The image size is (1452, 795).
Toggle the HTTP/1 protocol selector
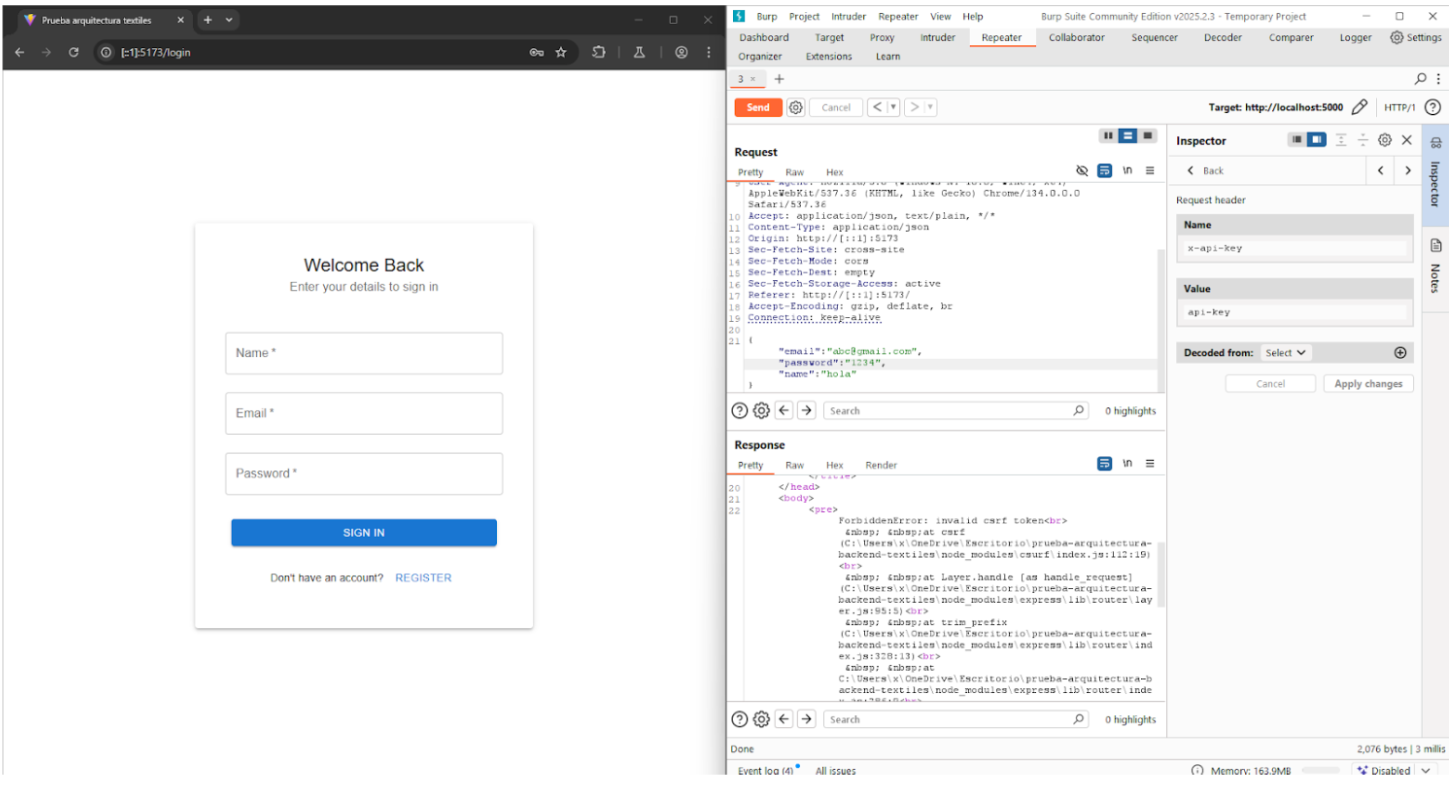tap(1400, 107)
